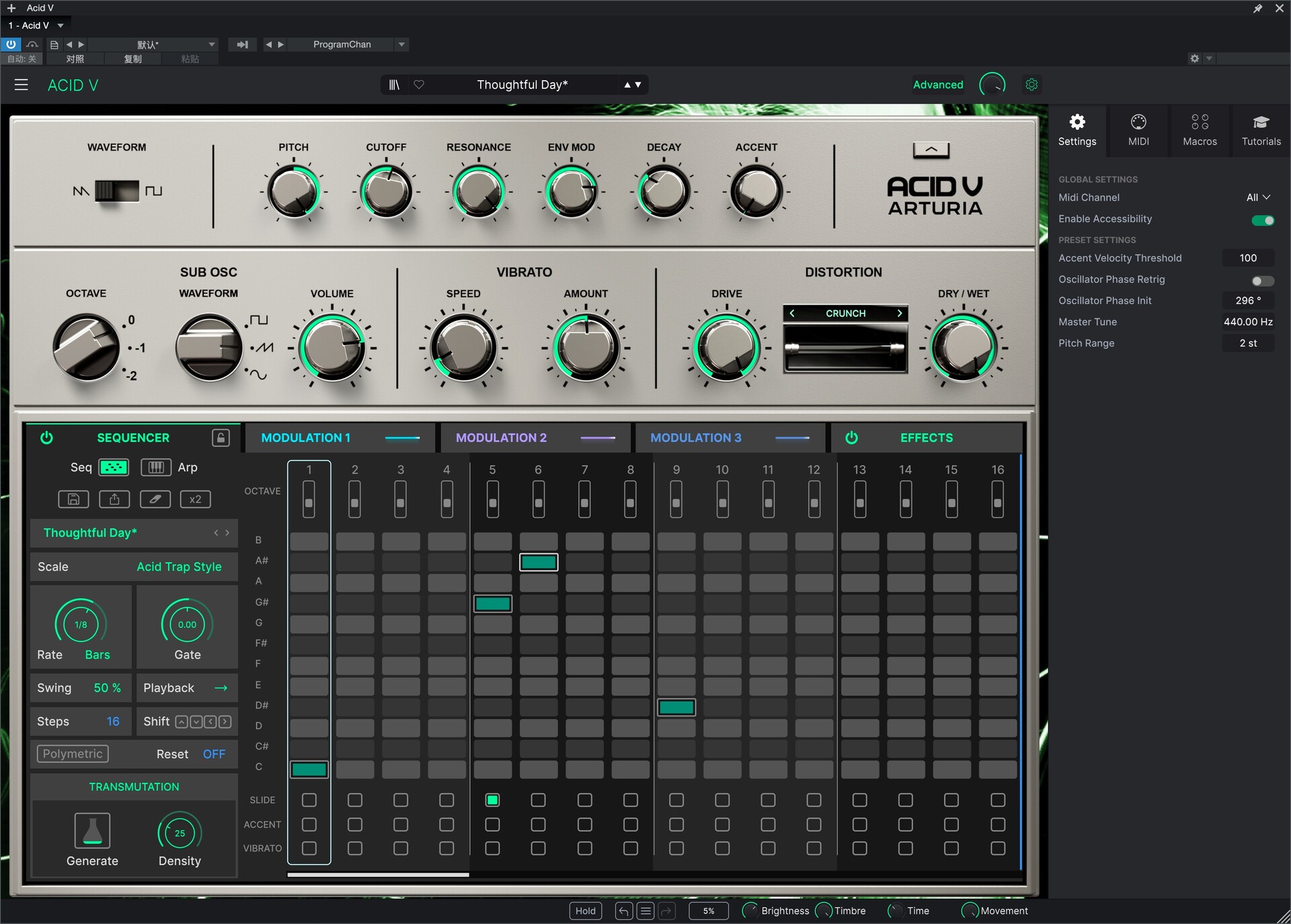Open preset up/down arrows next to Thoughtful Day
Viewport: 1291px width, 924px height.
[x=632, y=85]
